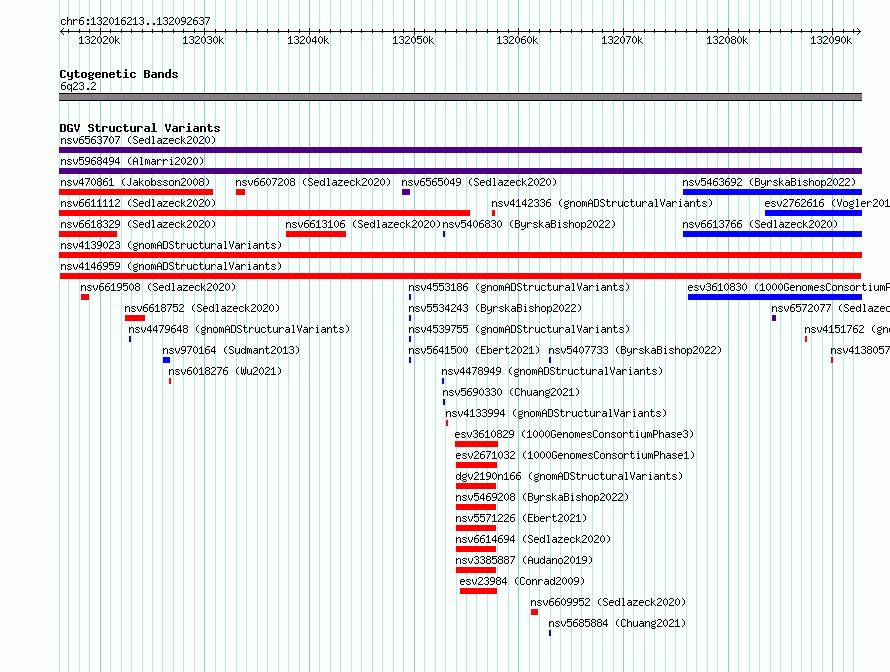The height and width of the screenshot is (672, 890).
Task: Open the nsv5641500 (Ebert2021) label
Action: coord(474,350)
